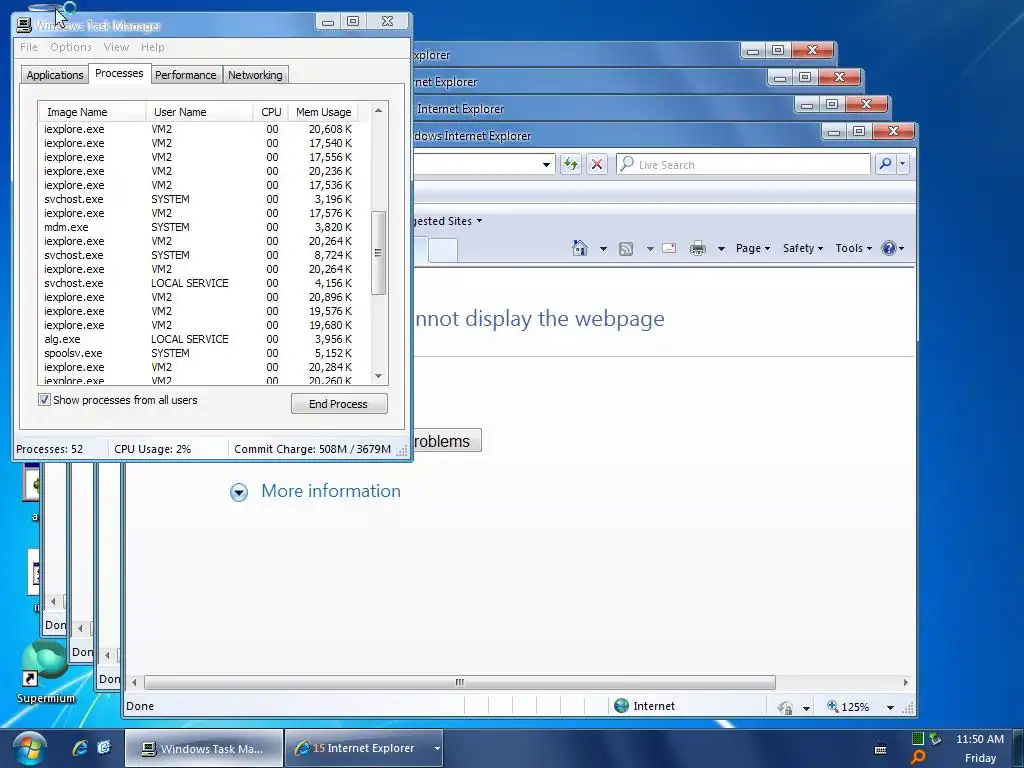Open the Supermium desktop shortcut

(x=45, y=673)
